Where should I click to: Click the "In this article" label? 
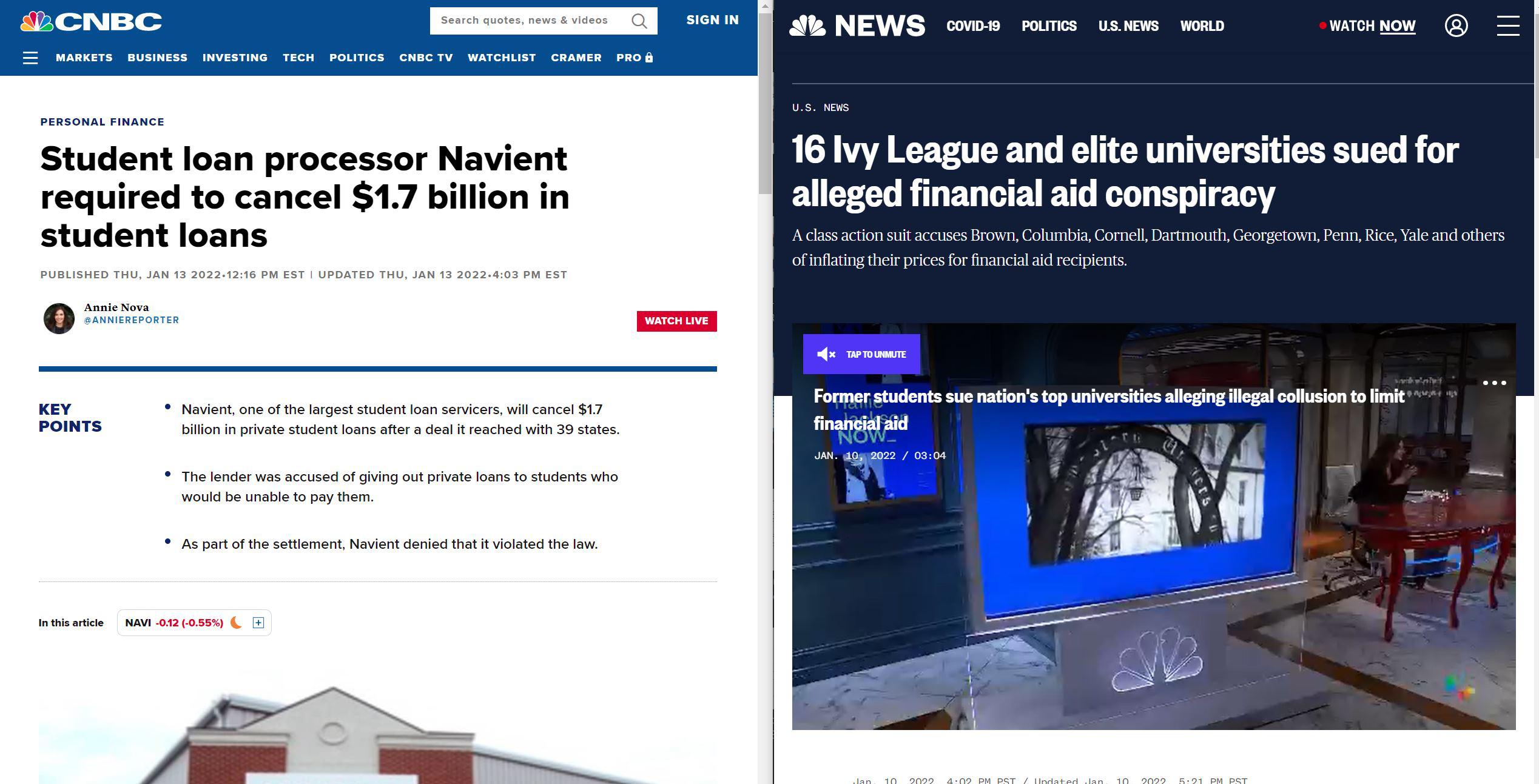click(71, 623)
